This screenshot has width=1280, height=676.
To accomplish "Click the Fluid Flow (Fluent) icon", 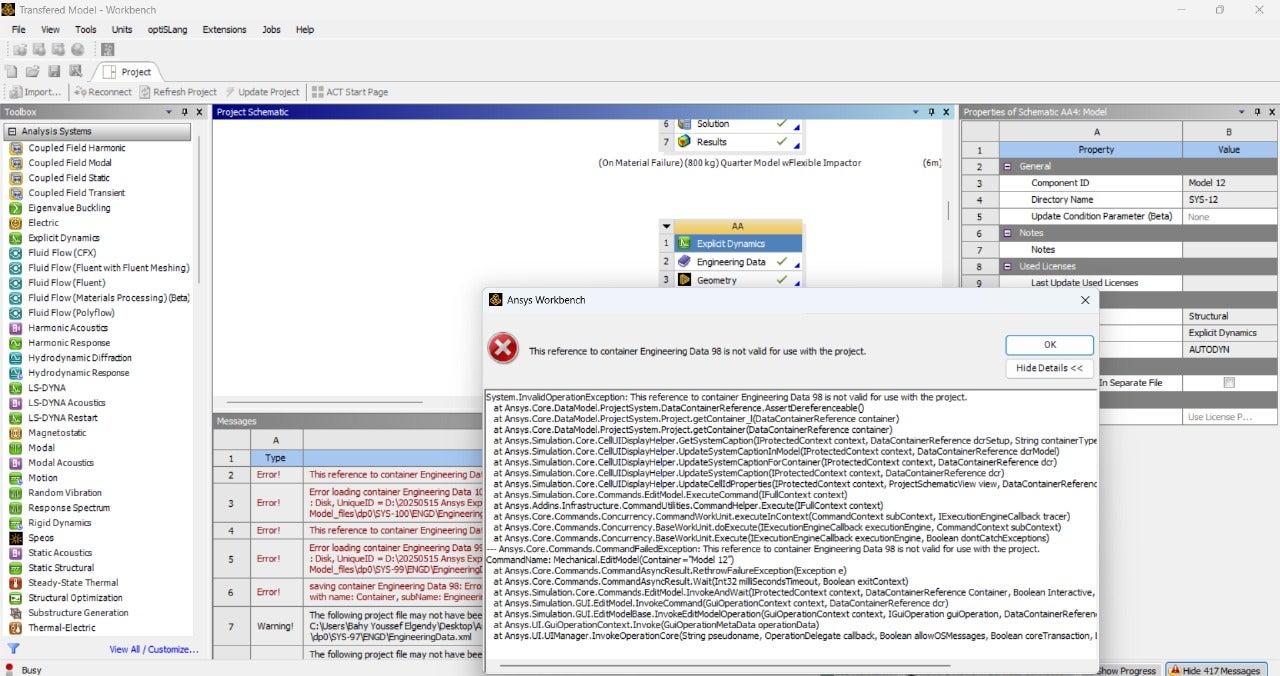I will tap(16, 283).
